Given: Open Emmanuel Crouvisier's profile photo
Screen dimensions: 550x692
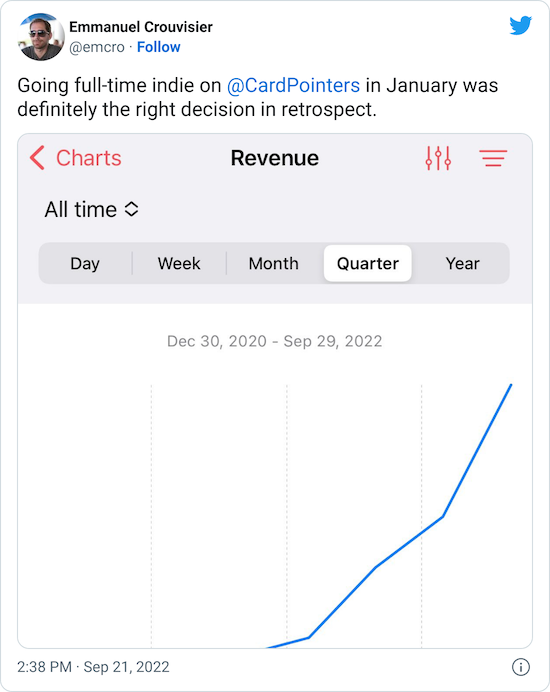Looking at the screenshot, I should pos(41,37).
